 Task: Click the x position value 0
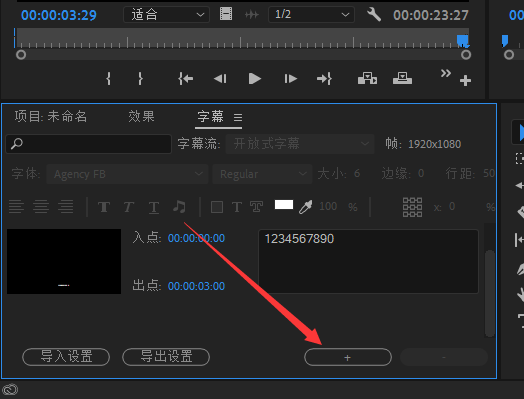452,206
